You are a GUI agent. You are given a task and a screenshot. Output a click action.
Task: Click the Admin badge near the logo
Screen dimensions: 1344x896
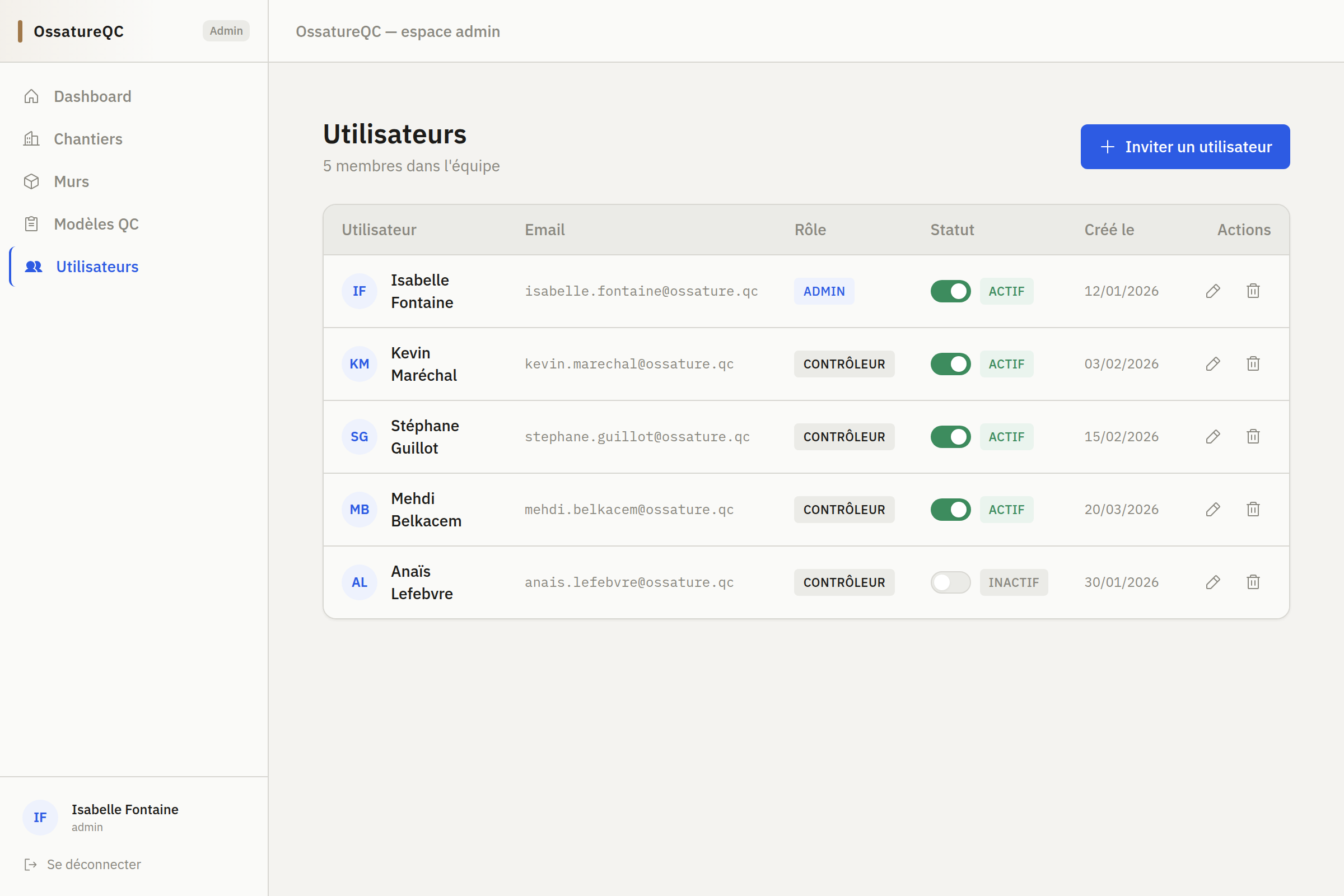point(226,31)
